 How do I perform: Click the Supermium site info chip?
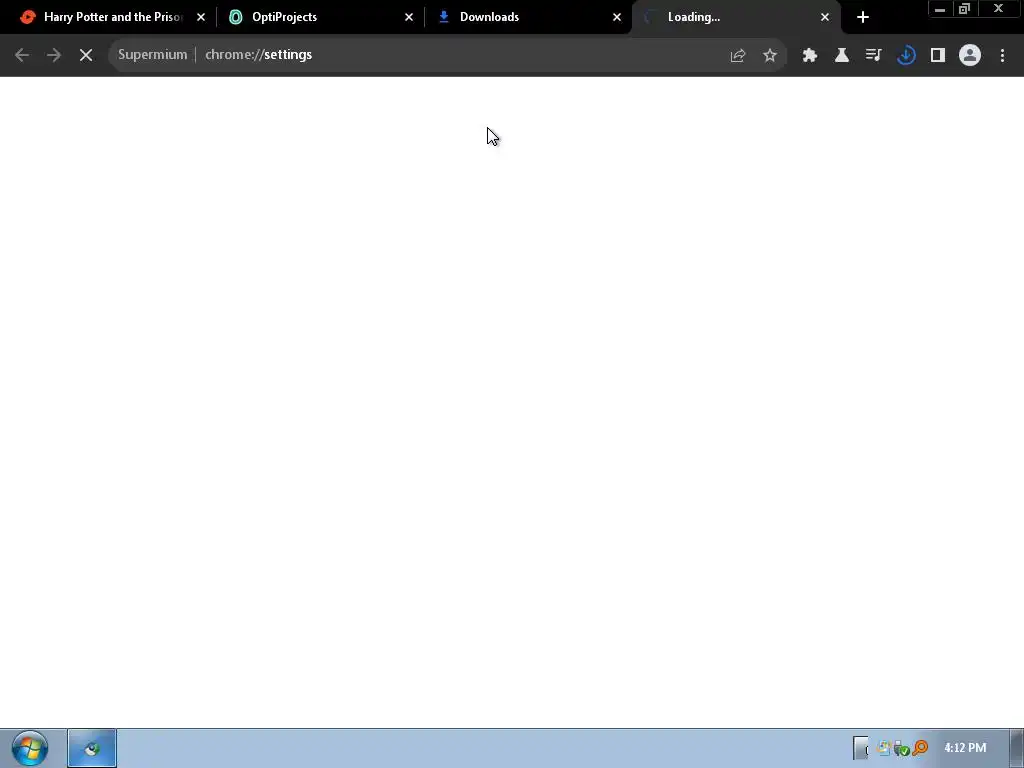152,55
